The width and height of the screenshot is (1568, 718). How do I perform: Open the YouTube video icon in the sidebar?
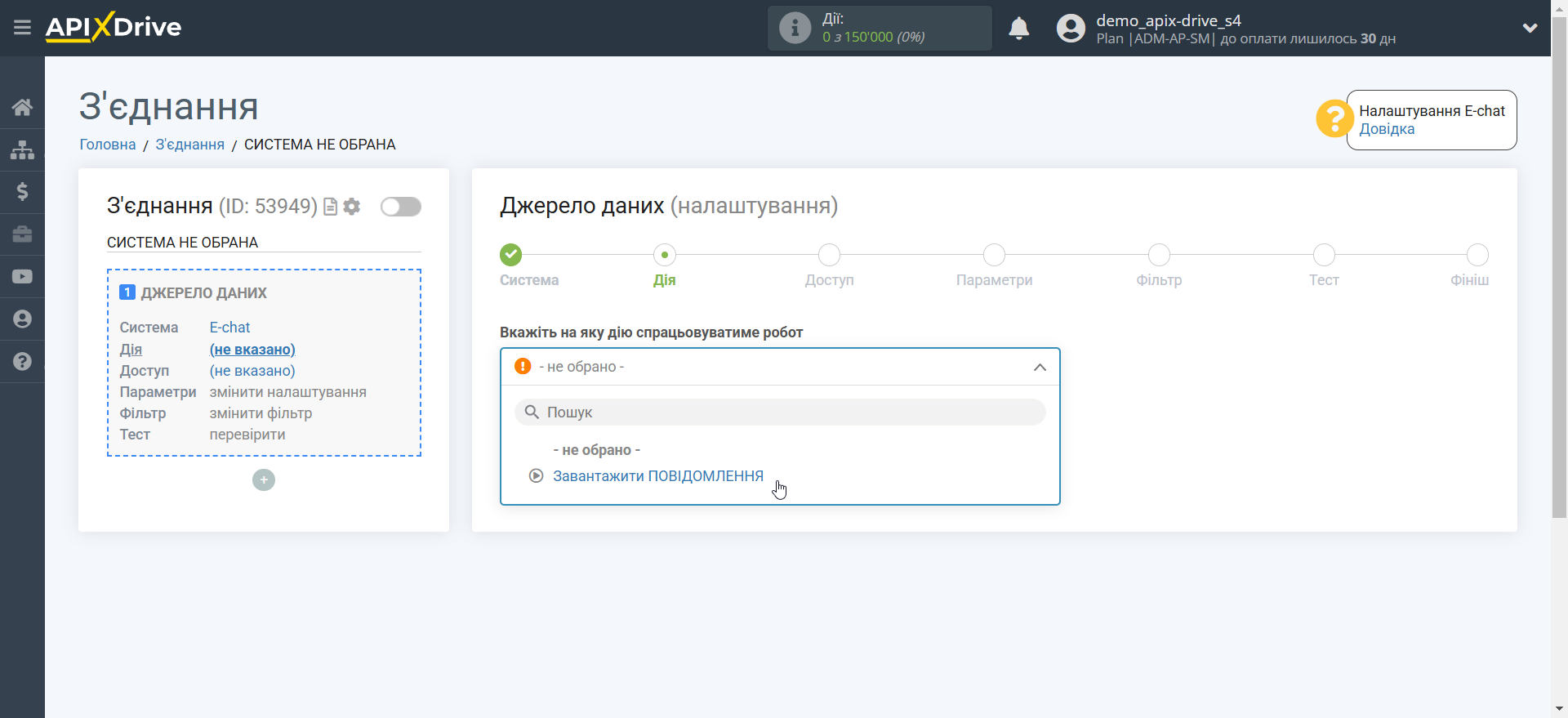[x=22, y=277]
